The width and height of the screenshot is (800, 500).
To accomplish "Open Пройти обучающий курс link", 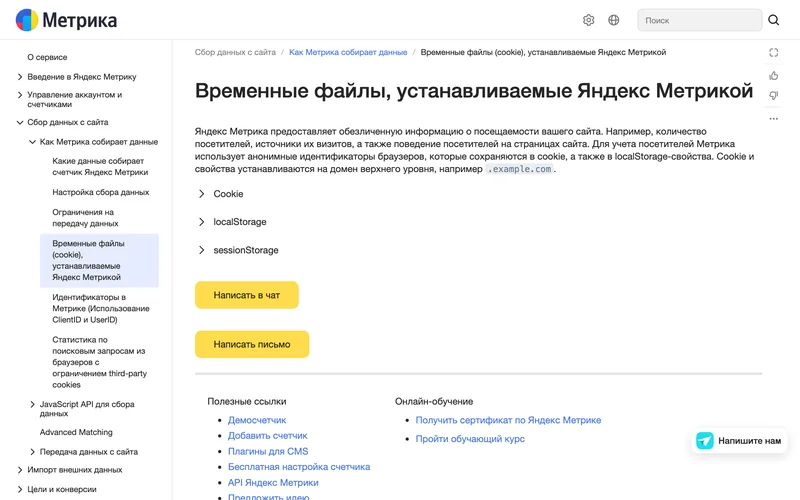I will (470, 439).
